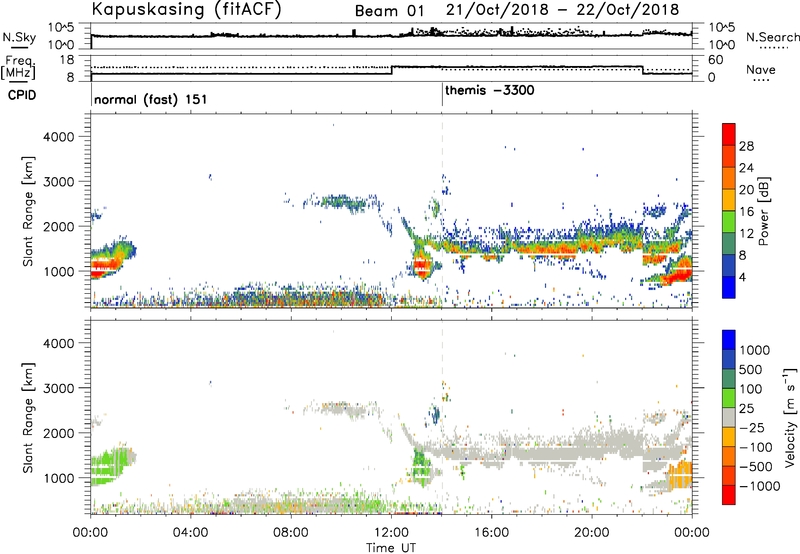The height and width of the screenshot is (554, 800).
Task: Click the 'Velocity [m s-1]' color bar label
Action: pyautogui.click(x=790, y=417)
